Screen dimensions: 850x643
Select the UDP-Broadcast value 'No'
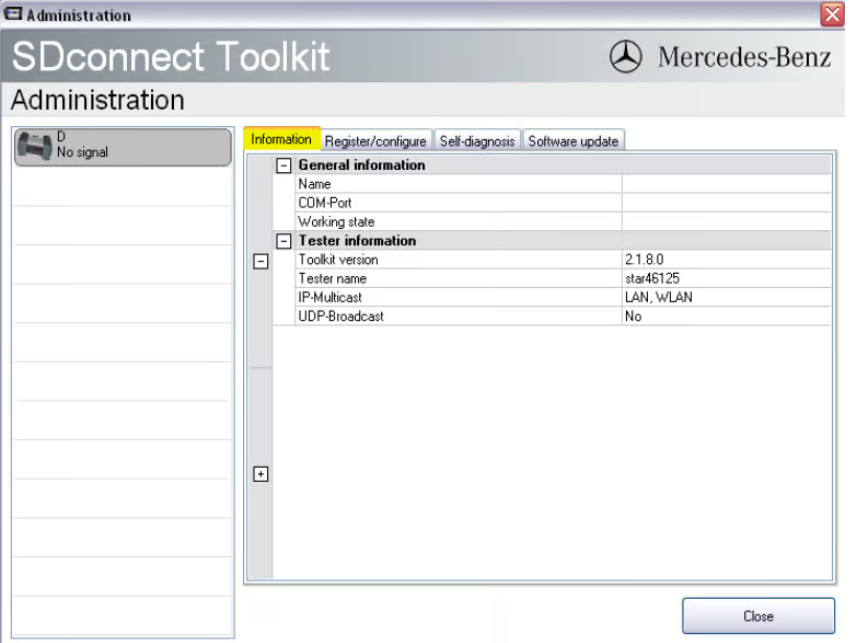[x=633, y=317]
